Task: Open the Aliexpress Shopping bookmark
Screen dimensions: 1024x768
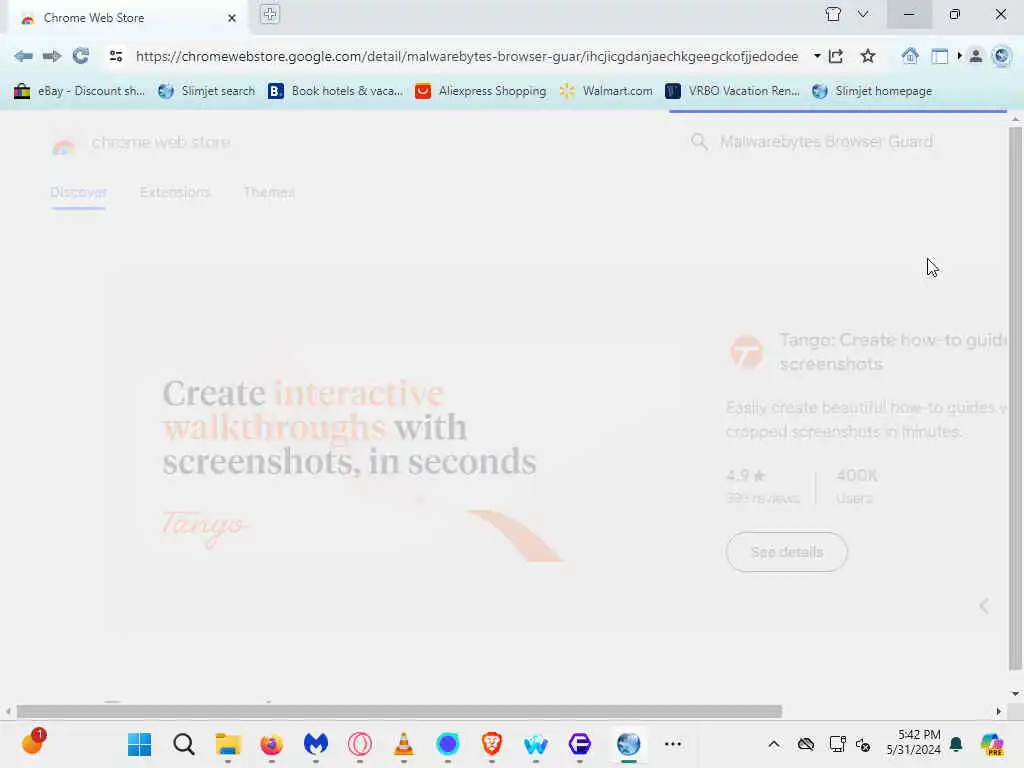Action: (x=481, y=91)
